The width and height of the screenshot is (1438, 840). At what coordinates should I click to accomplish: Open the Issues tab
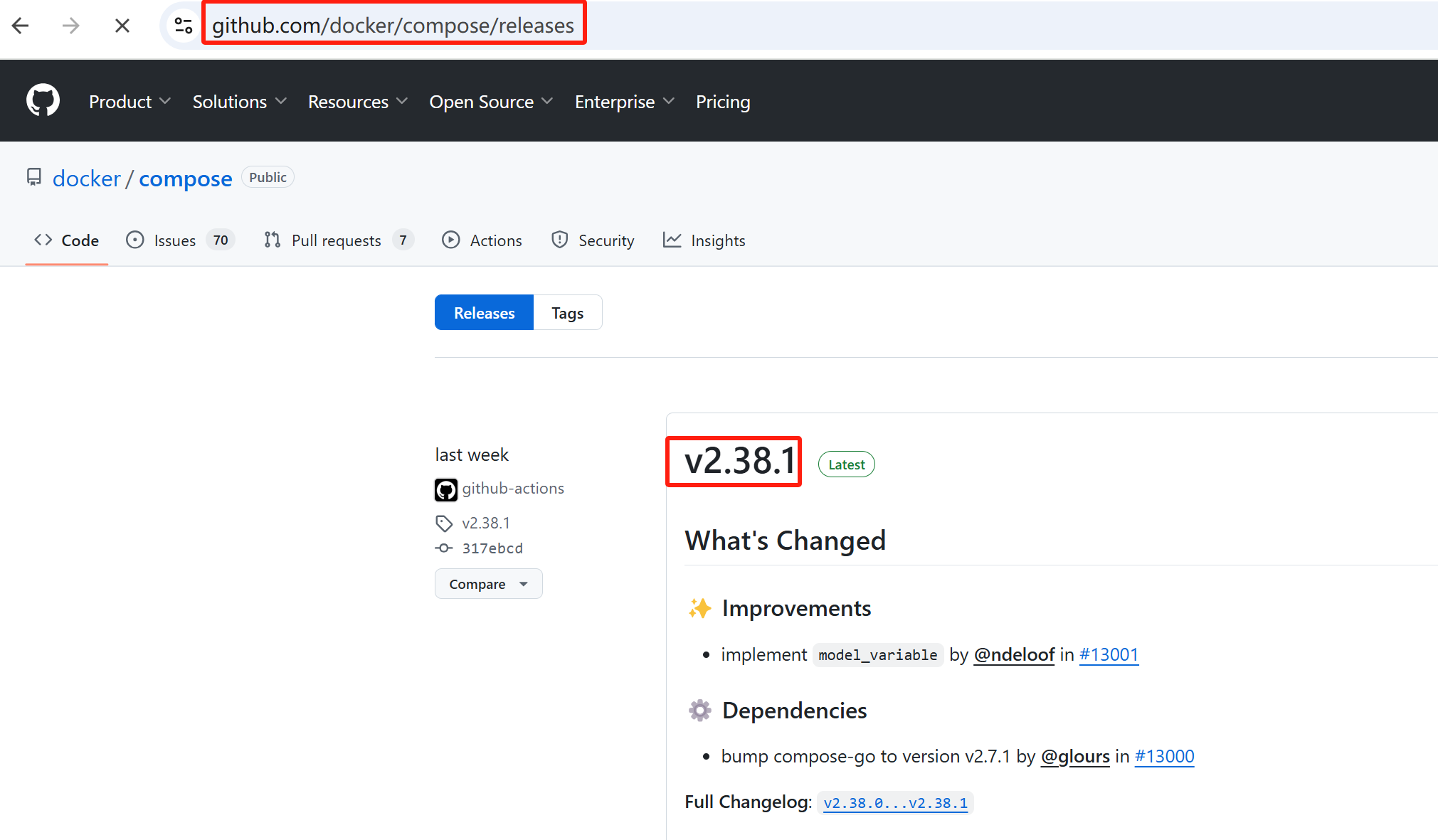click(x=180, y=240)
